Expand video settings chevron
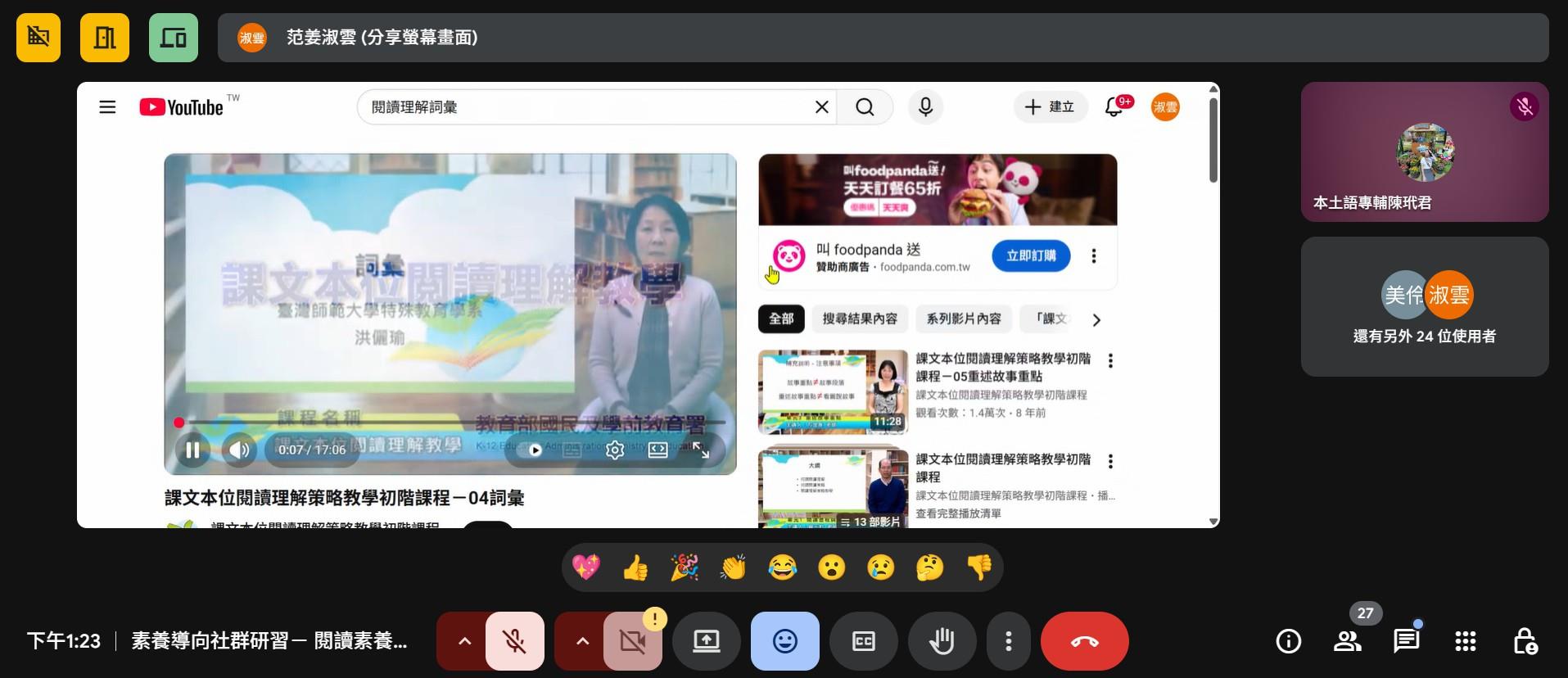 point(582,641)
